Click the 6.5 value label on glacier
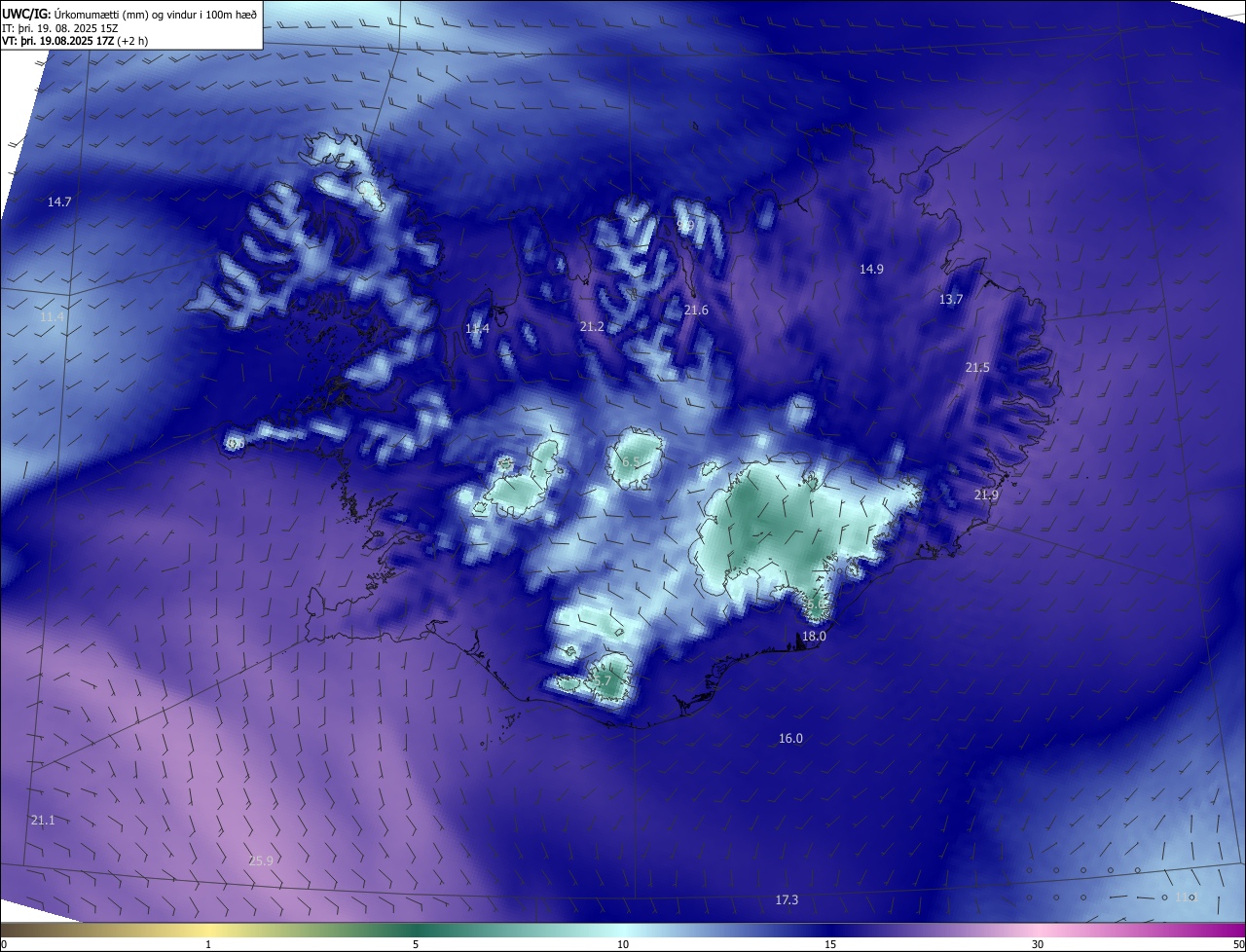Screen dimensions: 1246x952 [631, 462]
